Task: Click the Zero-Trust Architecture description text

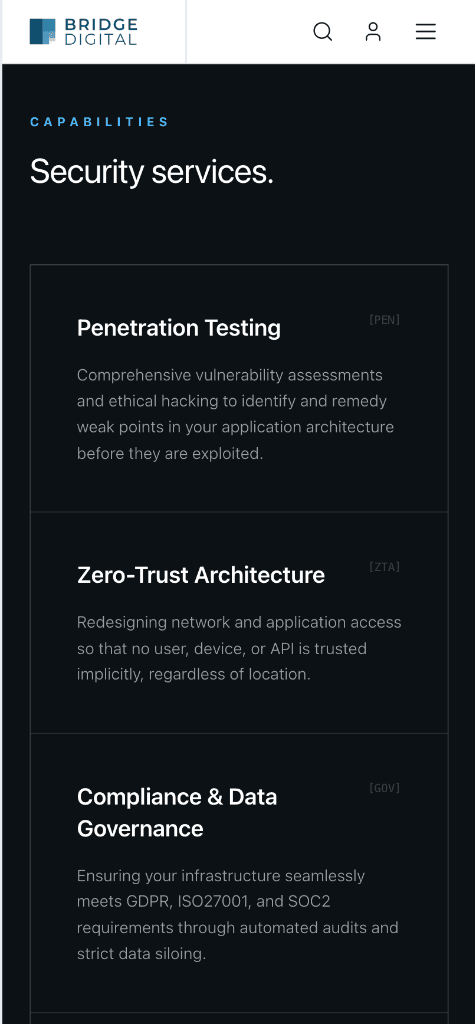Action: click(239, 648)
